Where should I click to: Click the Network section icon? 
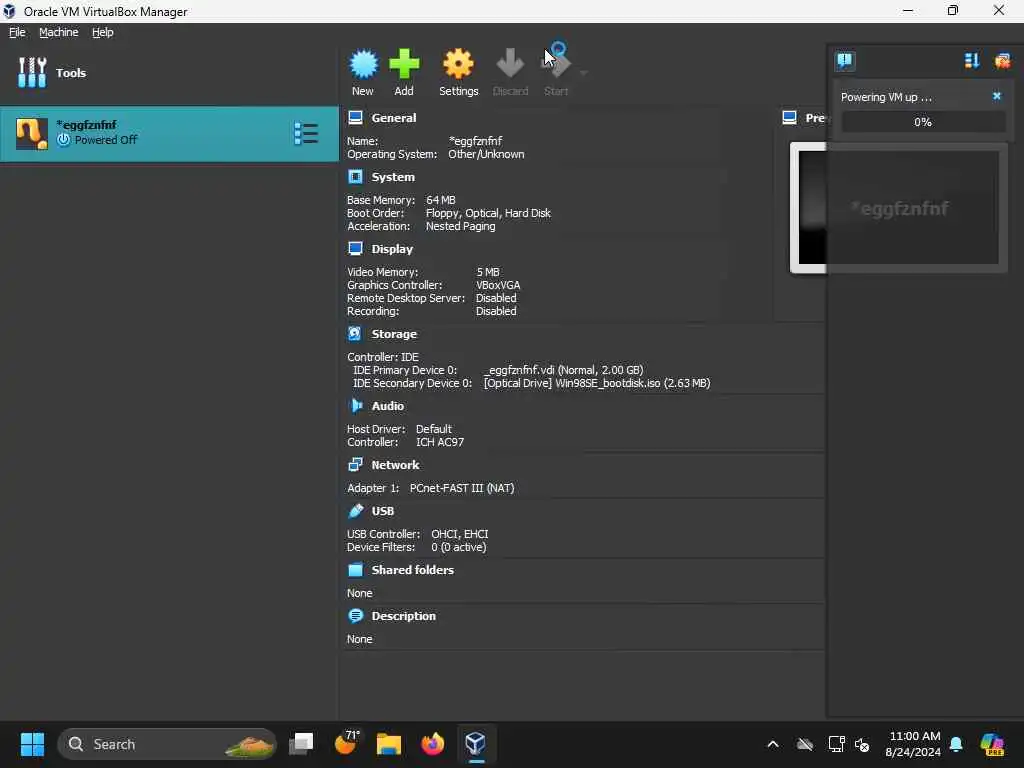coord(355,464)
